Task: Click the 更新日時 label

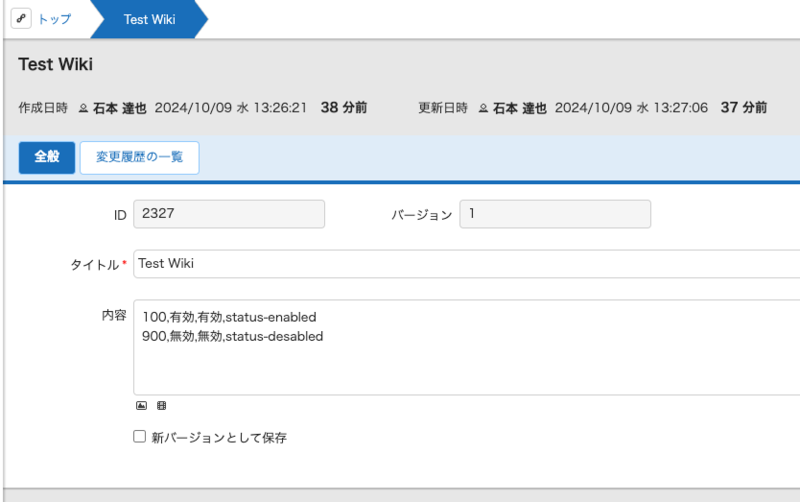Action: point(443,108)
